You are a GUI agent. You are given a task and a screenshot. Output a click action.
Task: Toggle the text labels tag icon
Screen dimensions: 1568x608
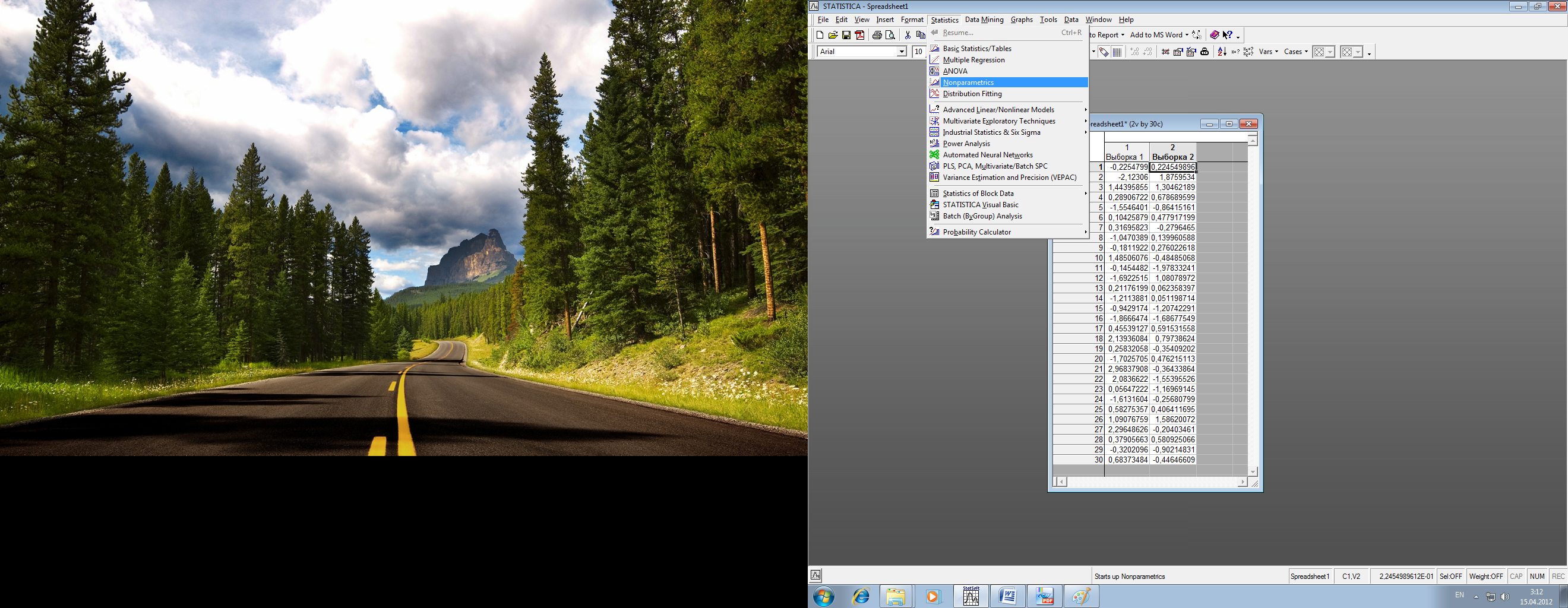tap(1104, 52)
